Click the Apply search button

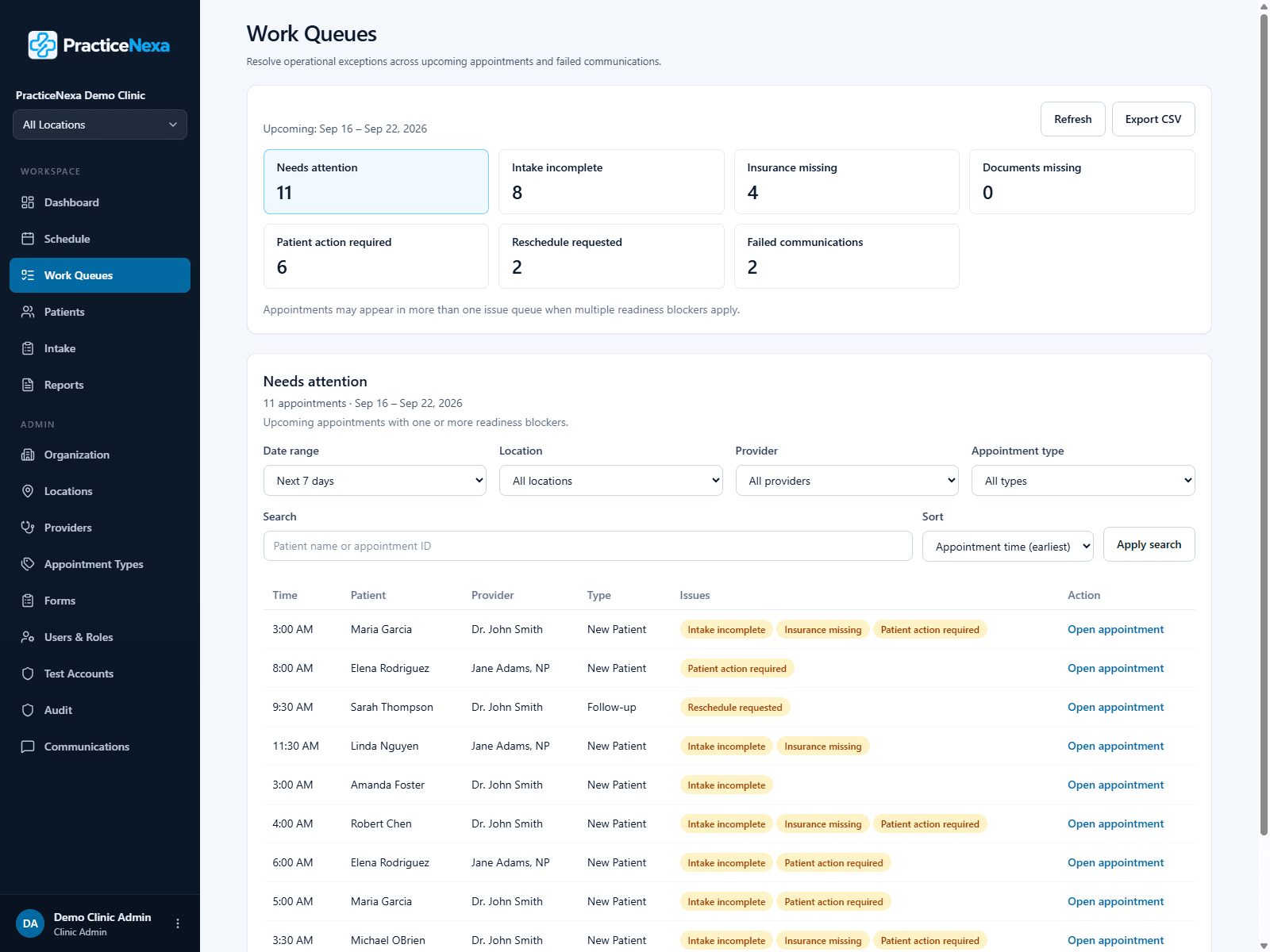click(1149, 544)
